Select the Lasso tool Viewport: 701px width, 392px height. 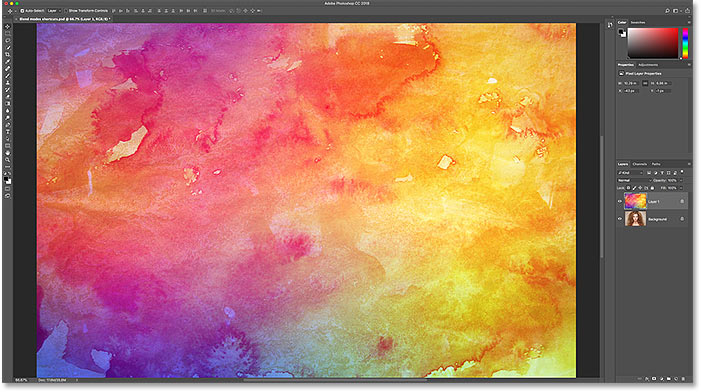tap(8, 41)
